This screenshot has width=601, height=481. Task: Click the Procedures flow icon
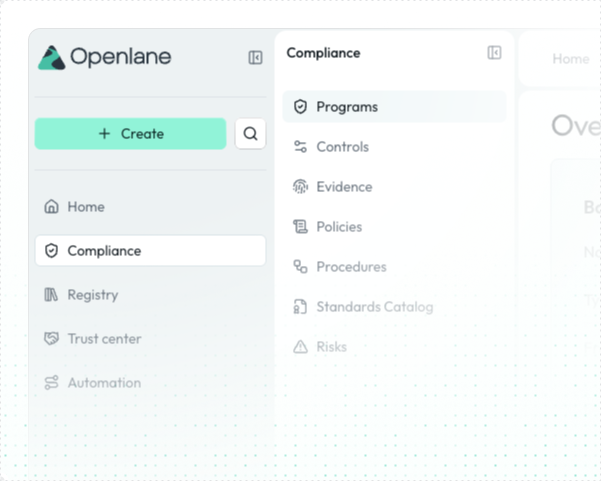(300, 267)
